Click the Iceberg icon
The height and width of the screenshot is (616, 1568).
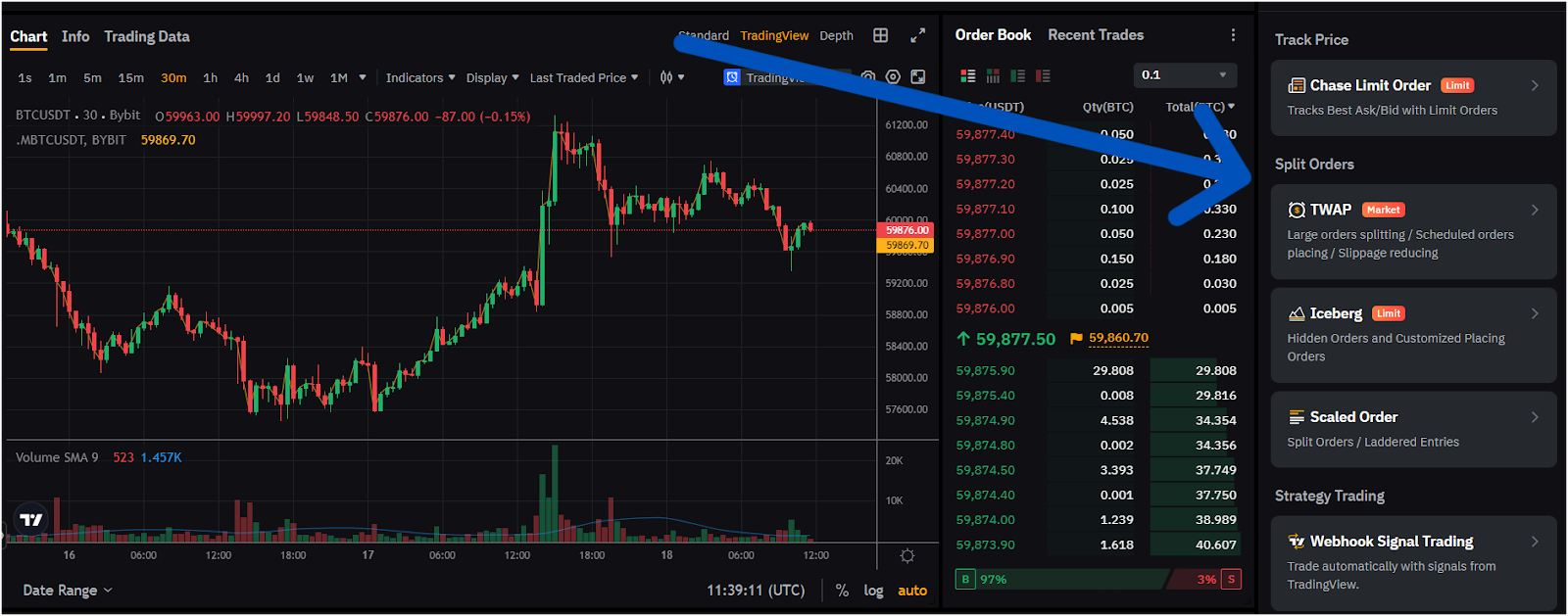point(1297,313)
